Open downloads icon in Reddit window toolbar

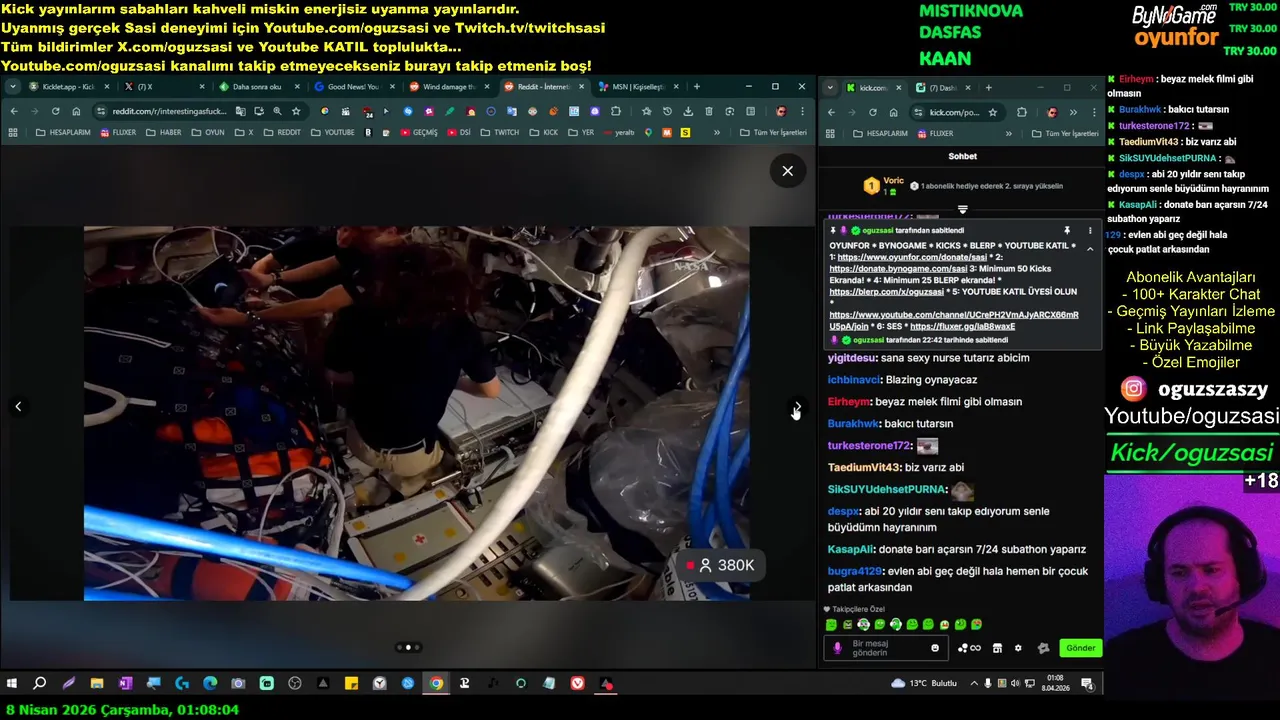point(688,111)
